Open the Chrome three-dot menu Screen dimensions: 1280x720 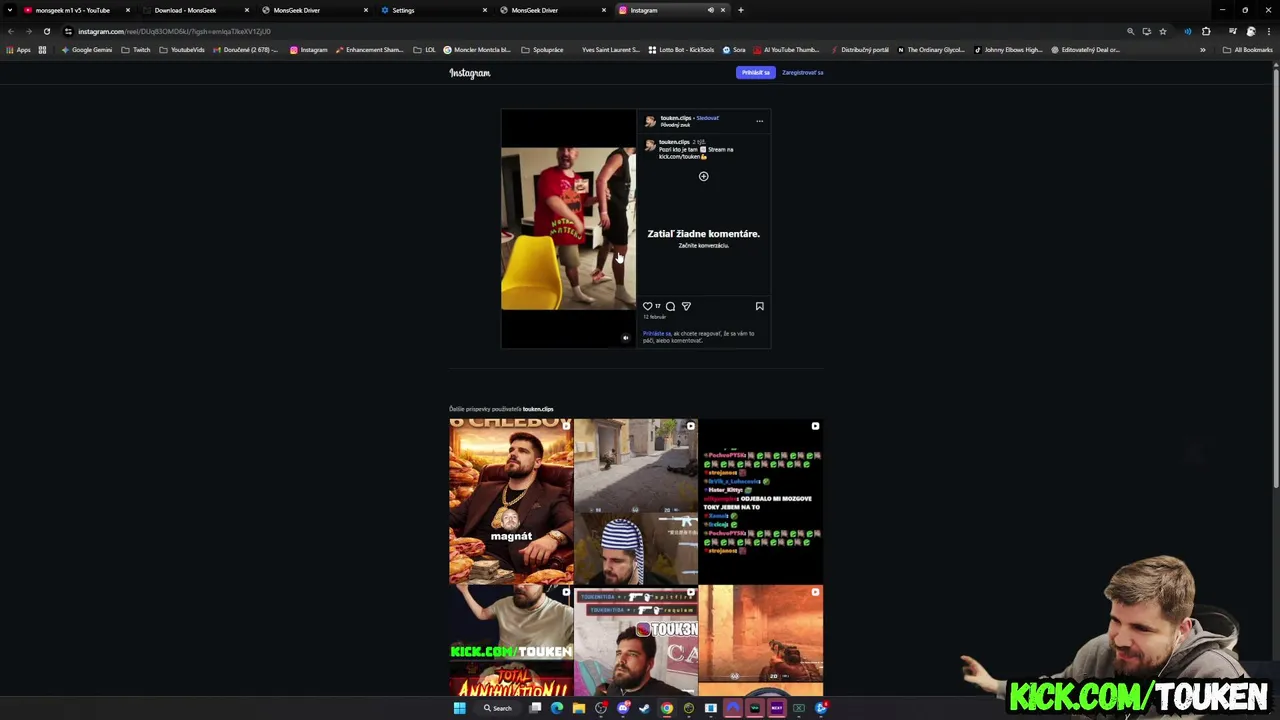pos(1268,31)
